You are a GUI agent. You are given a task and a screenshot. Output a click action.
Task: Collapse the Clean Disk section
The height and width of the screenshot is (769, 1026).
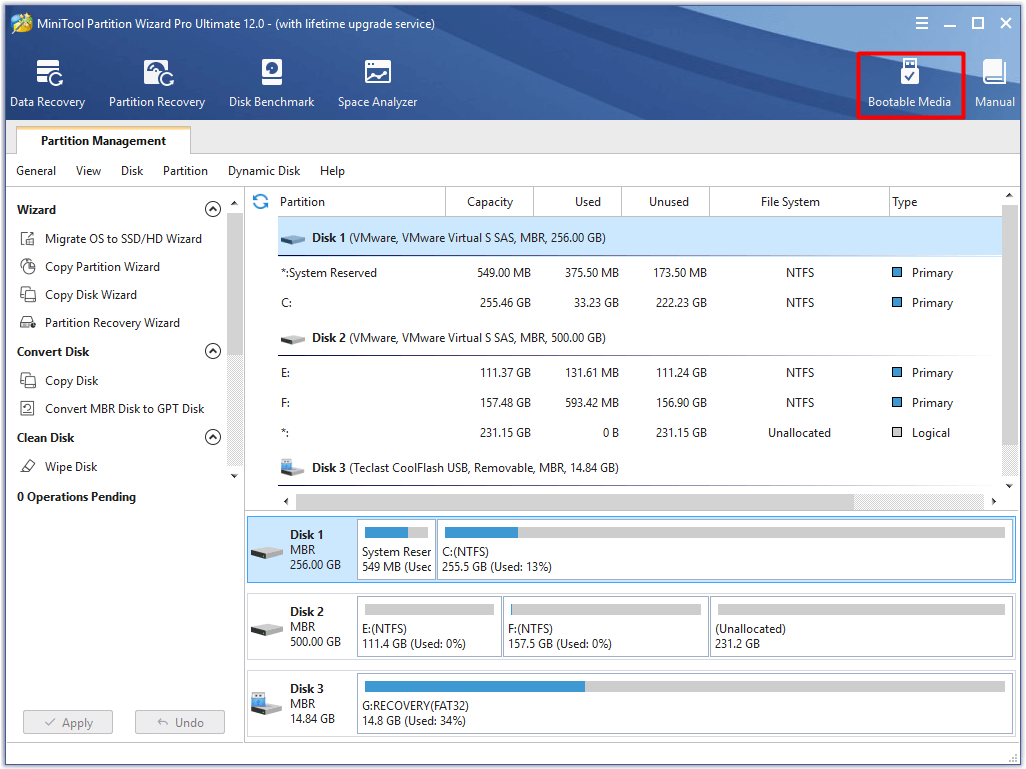(212, 438)
